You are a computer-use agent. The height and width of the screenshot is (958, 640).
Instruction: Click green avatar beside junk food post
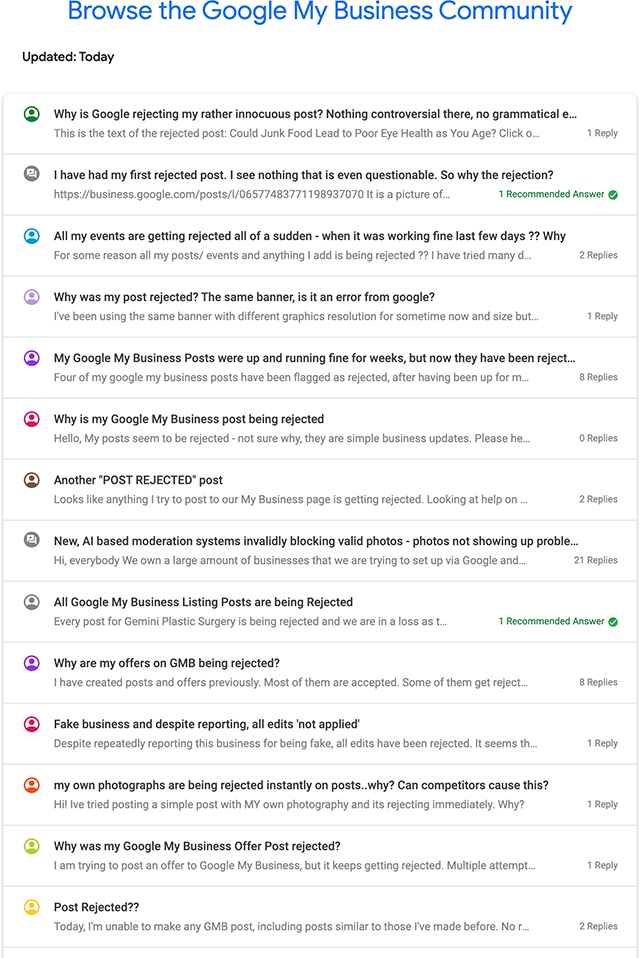click(x=32, y=114)
